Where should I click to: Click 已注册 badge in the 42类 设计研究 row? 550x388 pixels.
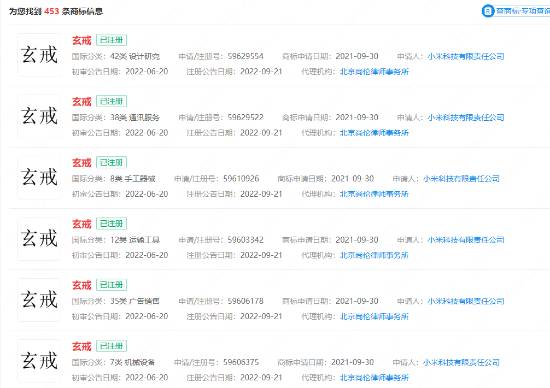coord(112,40)
